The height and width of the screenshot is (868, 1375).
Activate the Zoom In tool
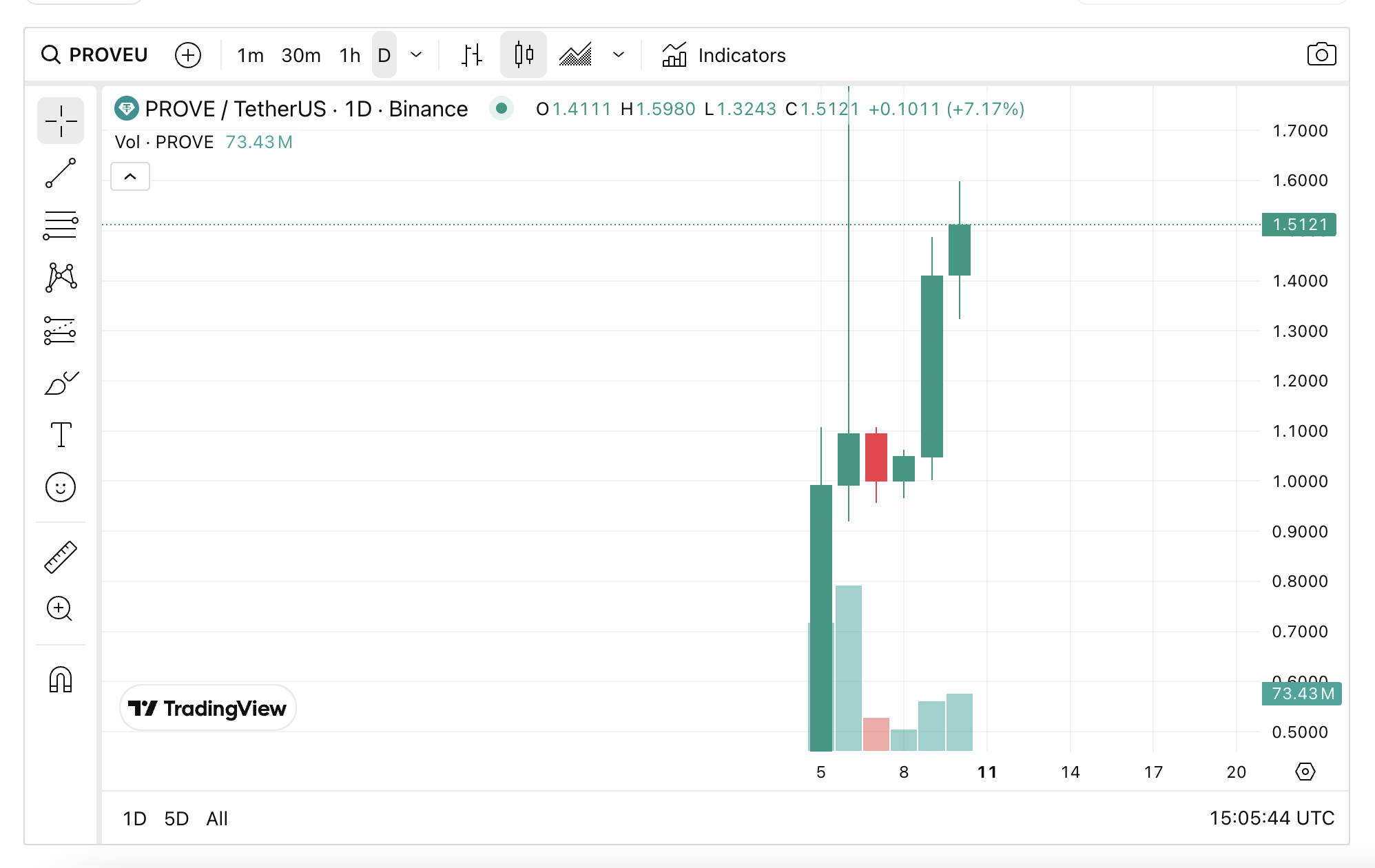(61, 609)
